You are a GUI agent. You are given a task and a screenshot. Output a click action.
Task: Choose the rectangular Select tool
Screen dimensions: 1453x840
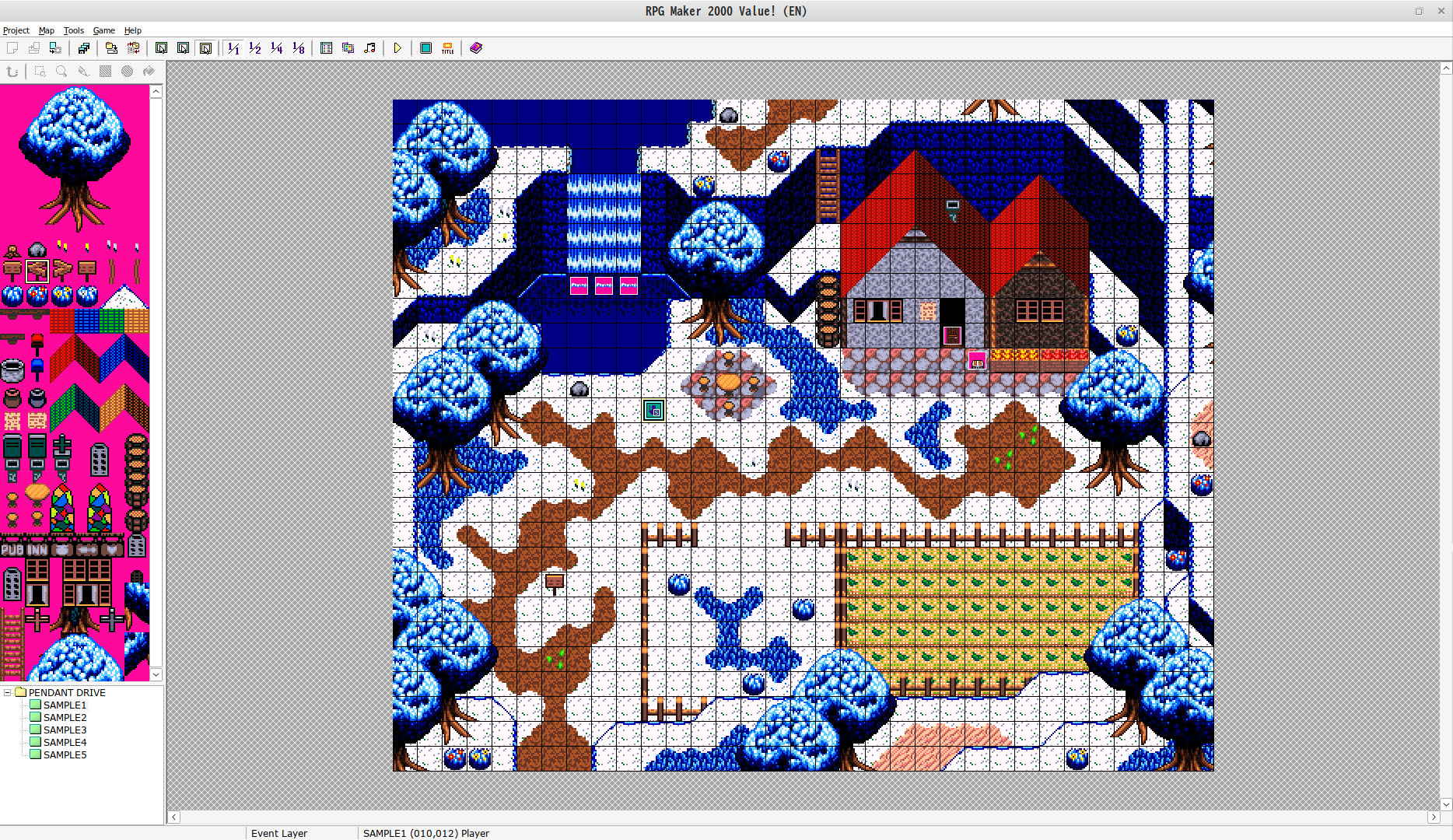coord(40,72)
